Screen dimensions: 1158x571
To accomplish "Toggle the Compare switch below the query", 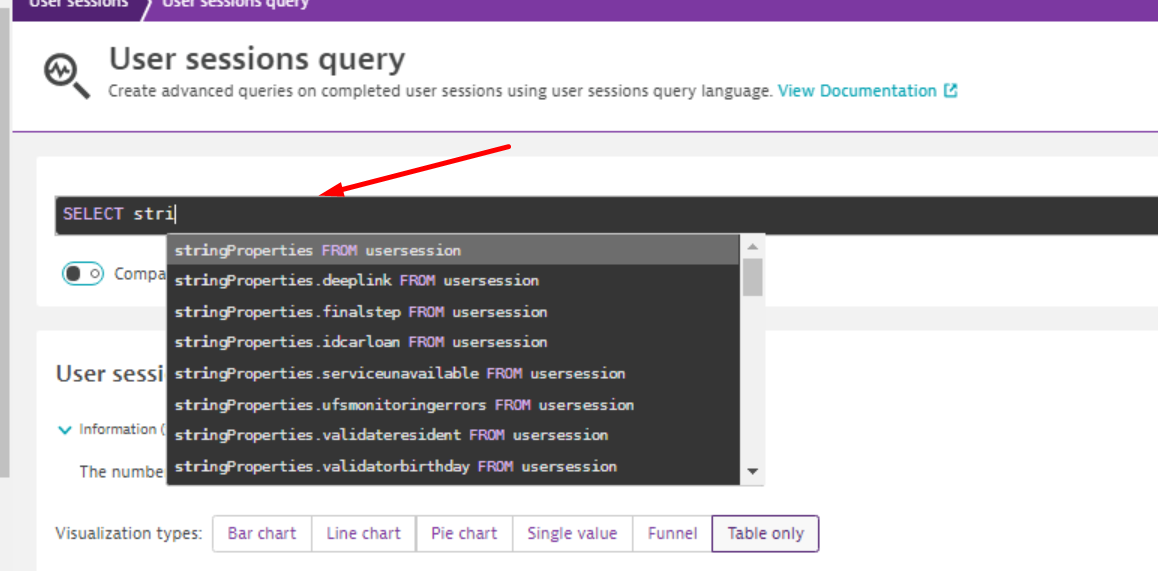I will 83,273.
